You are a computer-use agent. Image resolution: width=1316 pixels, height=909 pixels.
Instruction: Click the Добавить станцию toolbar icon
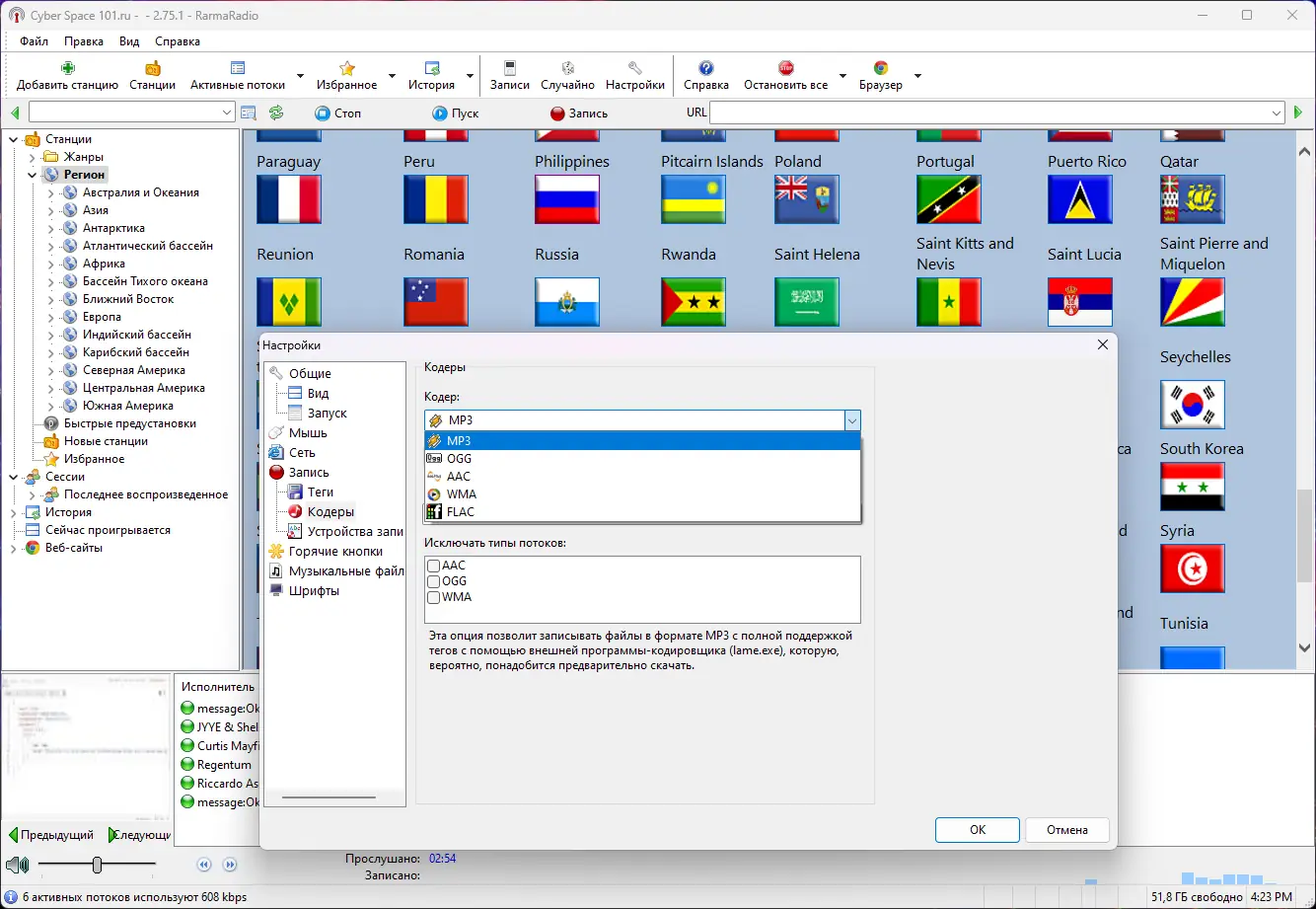[x=67, y=68]
